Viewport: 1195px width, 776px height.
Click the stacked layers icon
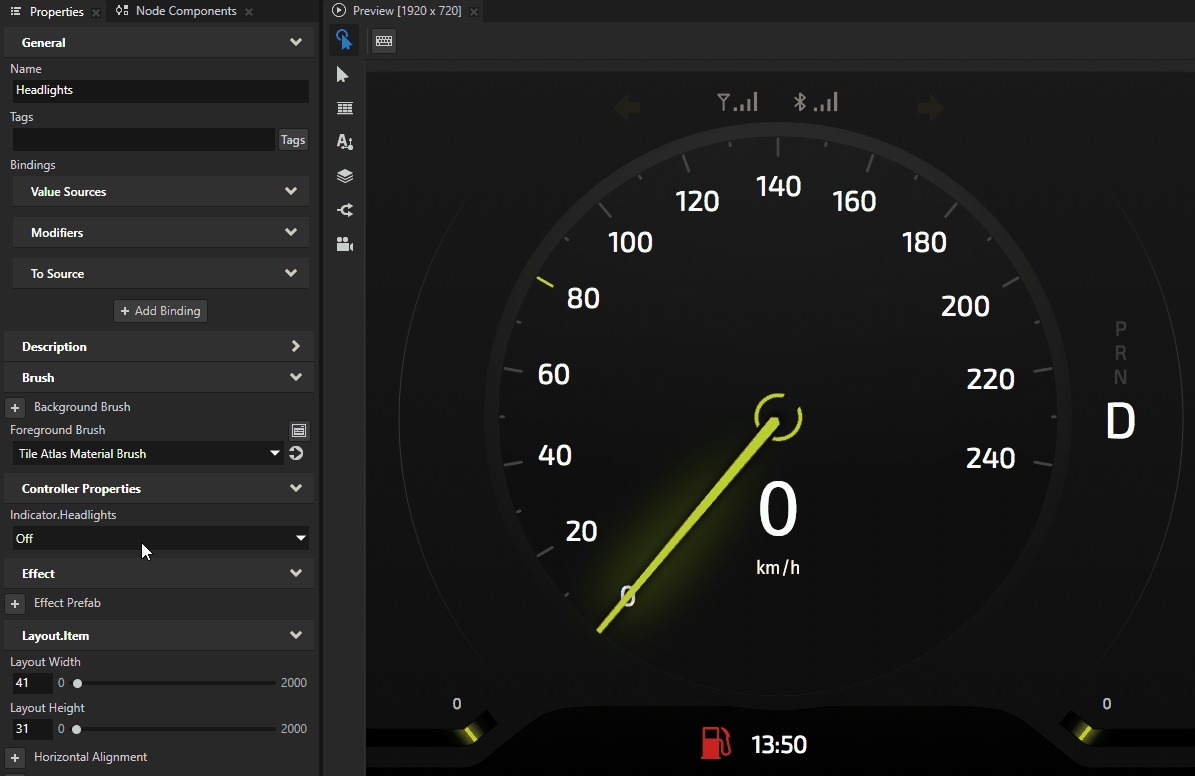pos(344,176)
